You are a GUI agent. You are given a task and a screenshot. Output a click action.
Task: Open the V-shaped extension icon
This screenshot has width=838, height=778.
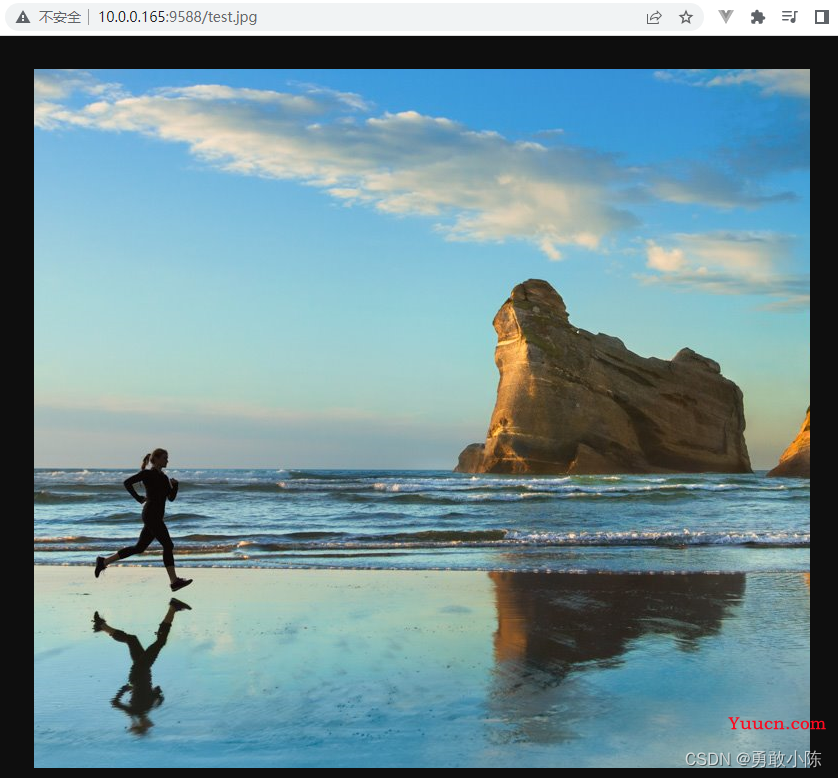click(725, 17)
